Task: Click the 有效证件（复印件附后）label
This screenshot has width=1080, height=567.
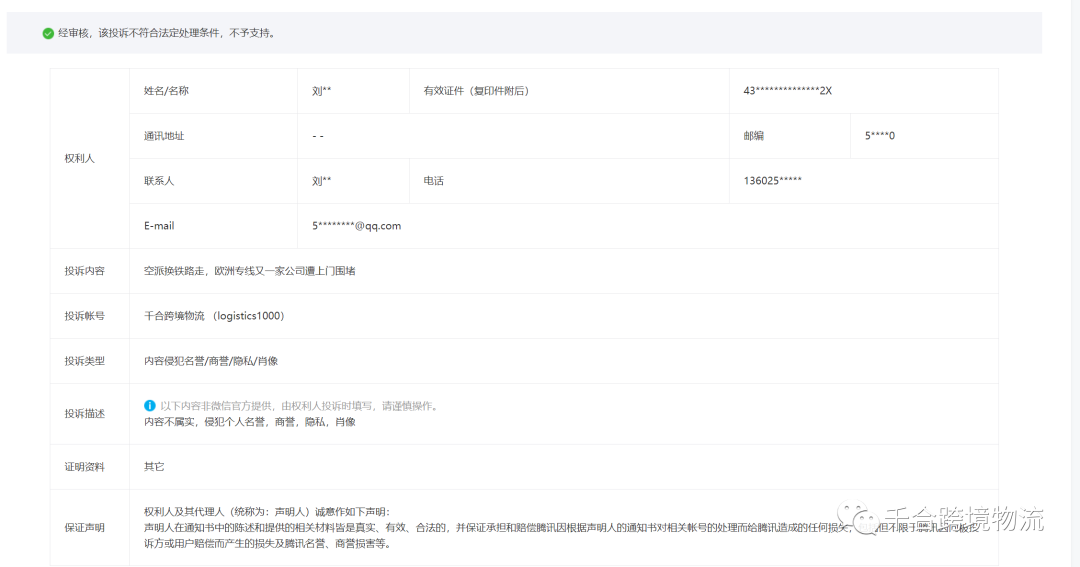Action: [476, 91]
